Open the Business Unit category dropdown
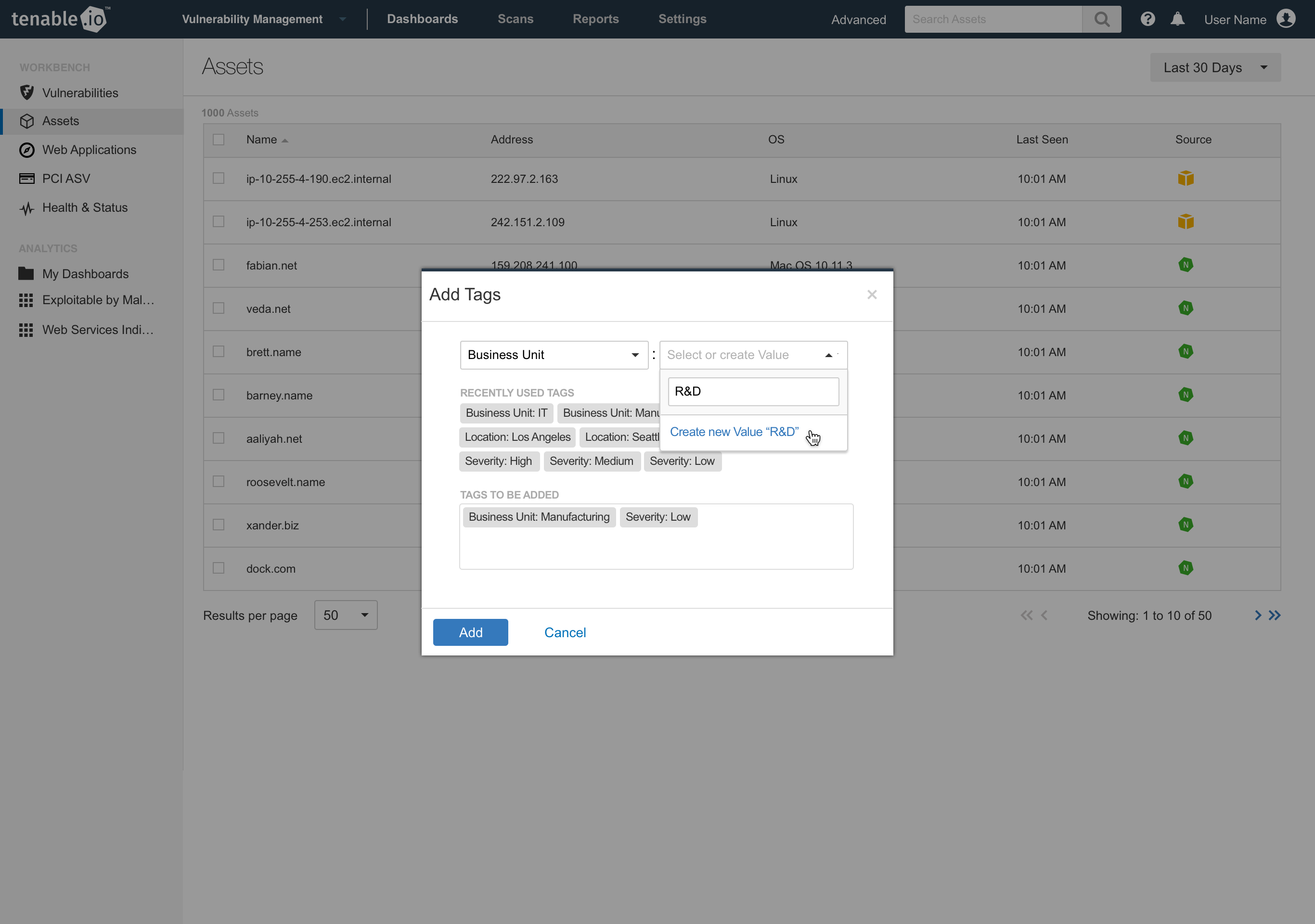The image size is (1315, 924). (x=553, y=355)
